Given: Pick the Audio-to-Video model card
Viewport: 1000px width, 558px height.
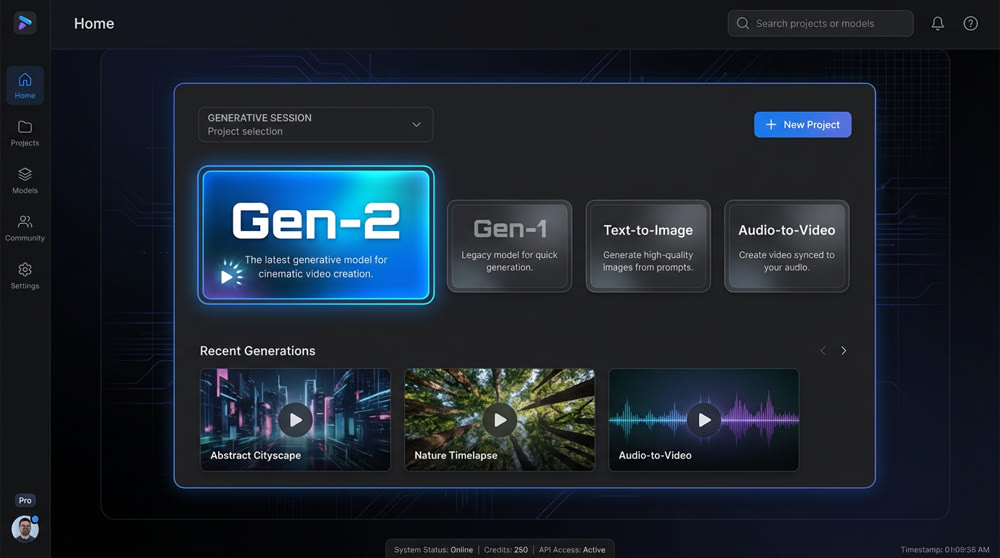Looking at the screenshot, I should click(x=786, y=246).
